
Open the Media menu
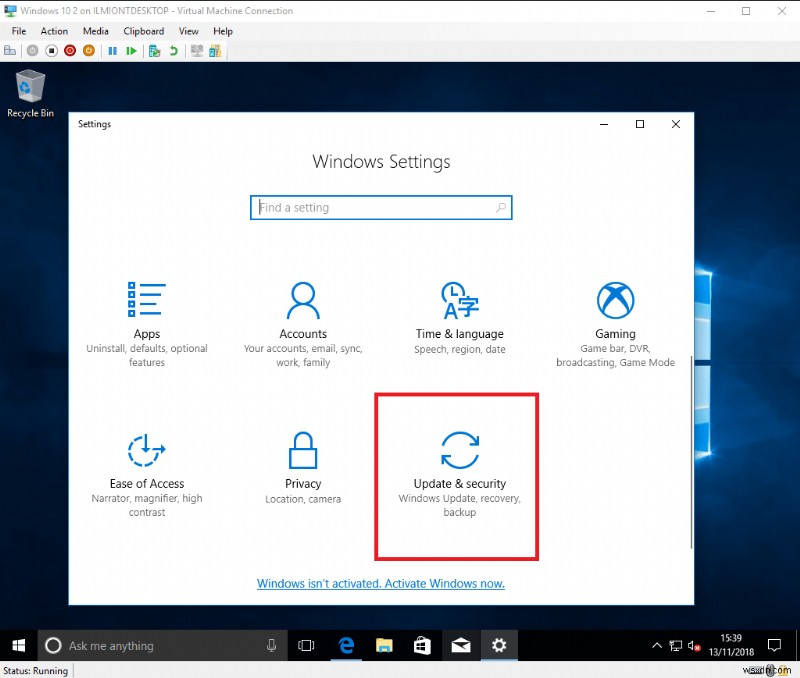coord(95,31)
